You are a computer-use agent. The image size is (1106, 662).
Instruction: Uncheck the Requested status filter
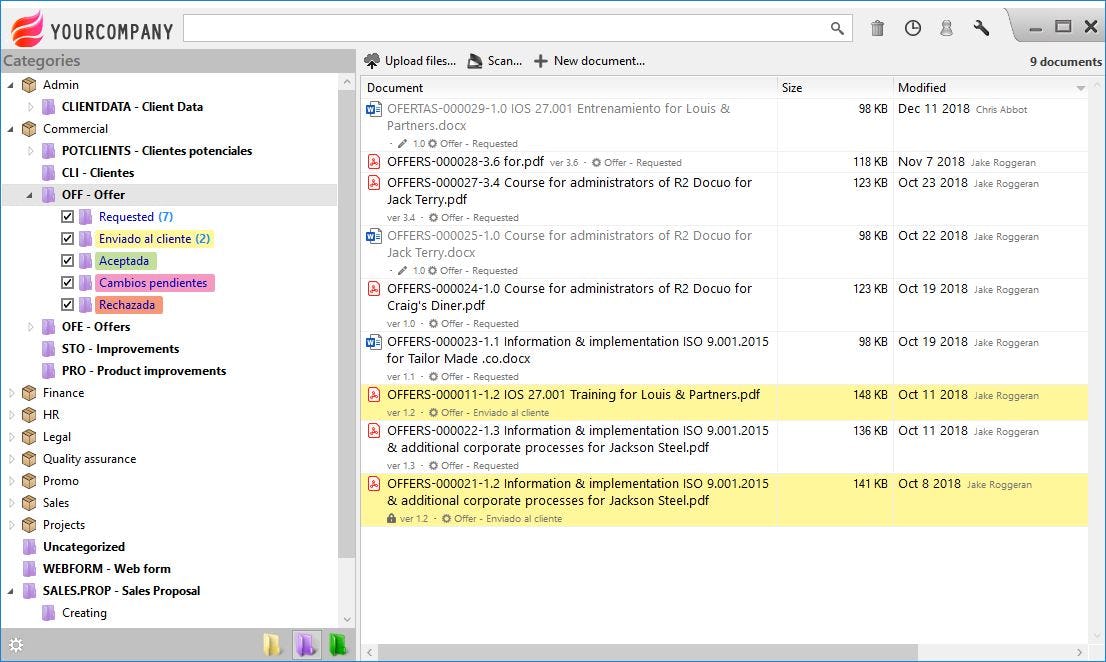point(68,216)
